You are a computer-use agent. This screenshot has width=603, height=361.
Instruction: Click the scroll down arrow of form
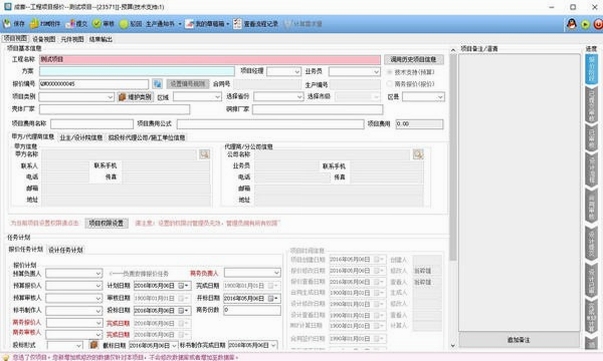click(x=453, y=345)
